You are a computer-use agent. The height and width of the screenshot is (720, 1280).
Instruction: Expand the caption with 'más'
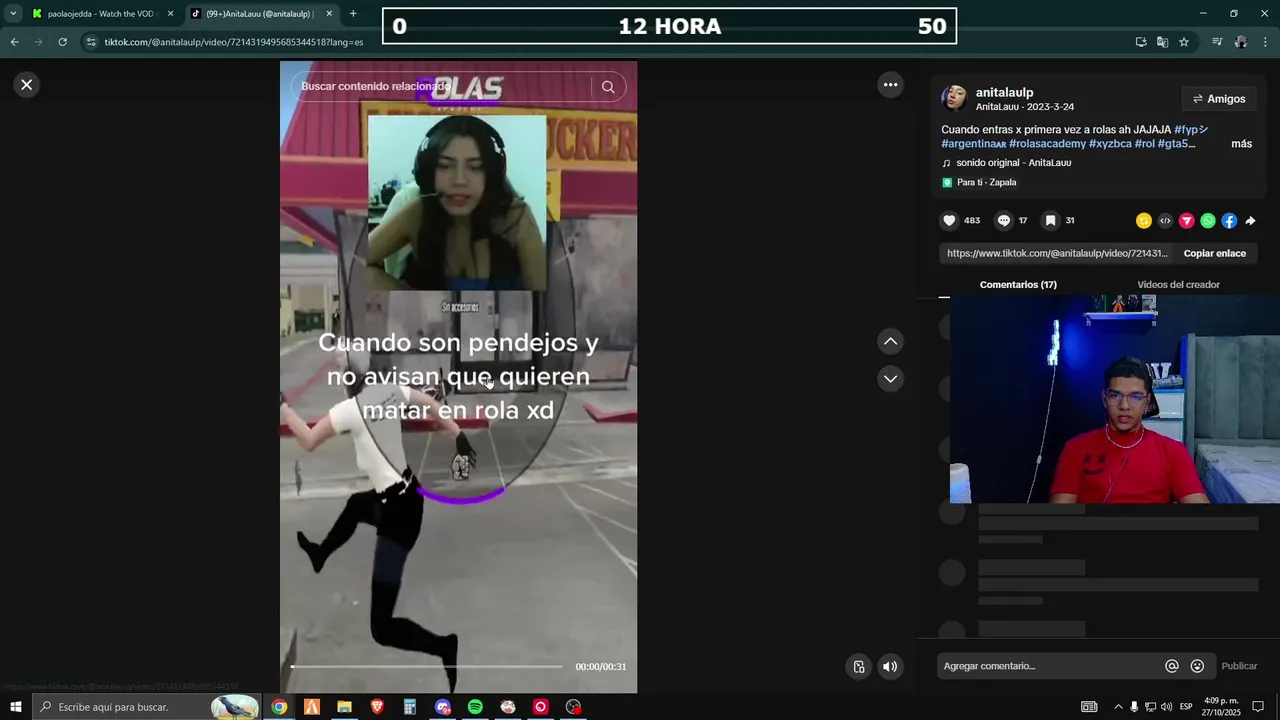(1241, 144)
